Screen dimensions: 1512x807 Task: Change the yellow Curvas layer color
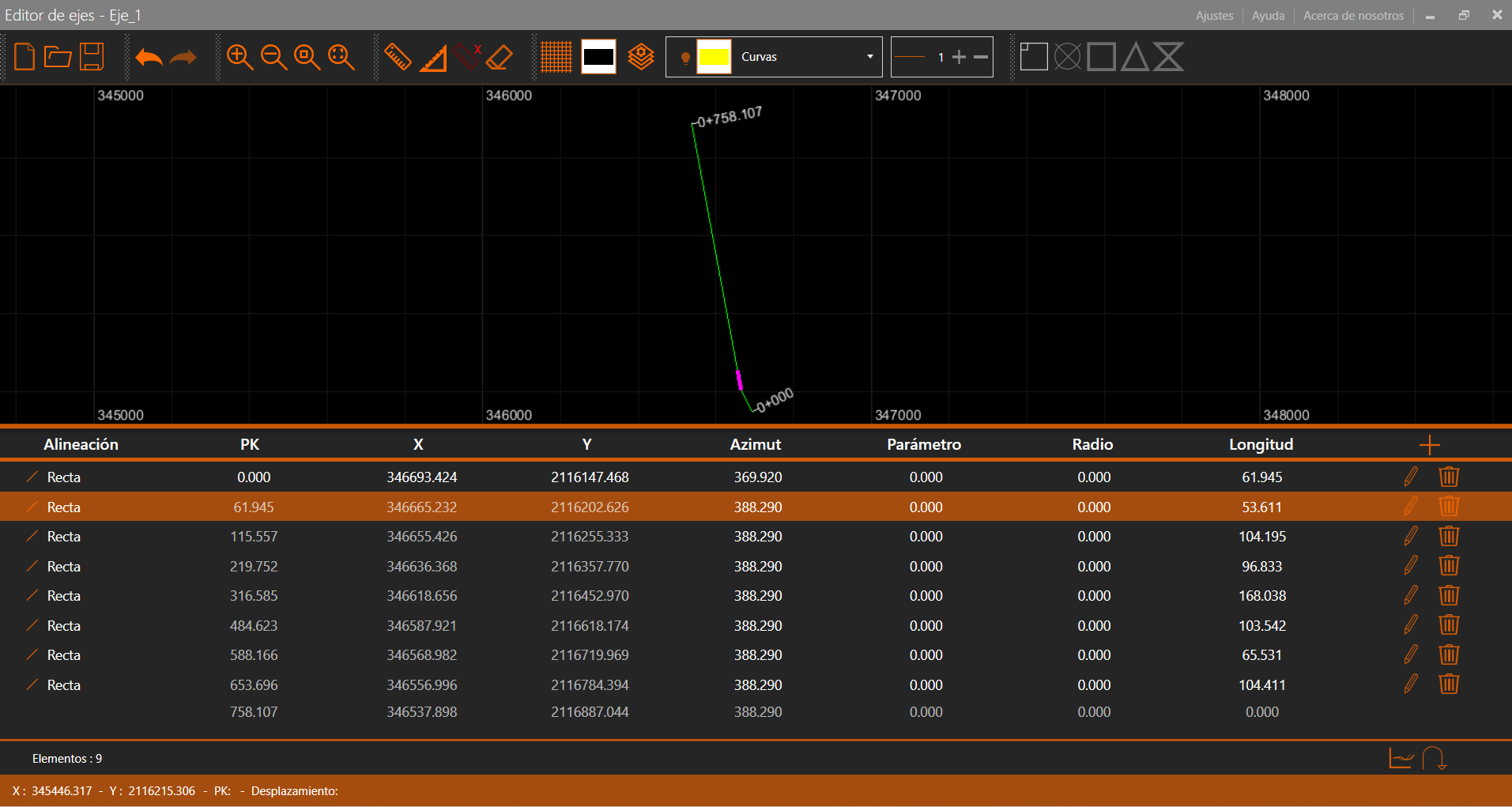click(714, 57)
